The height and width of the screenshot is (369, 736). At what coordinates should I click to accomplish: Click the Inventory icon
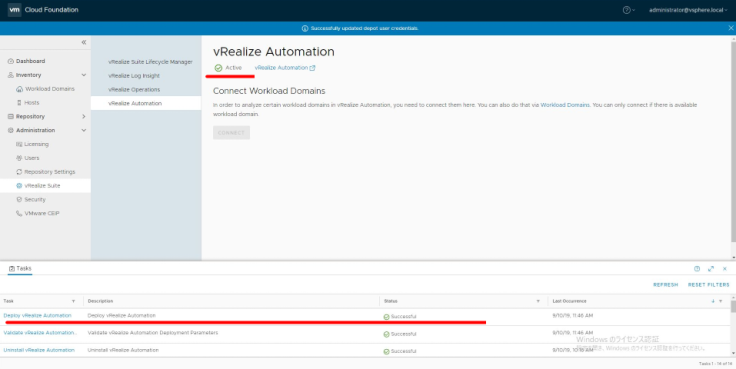[x=11, y=75]
